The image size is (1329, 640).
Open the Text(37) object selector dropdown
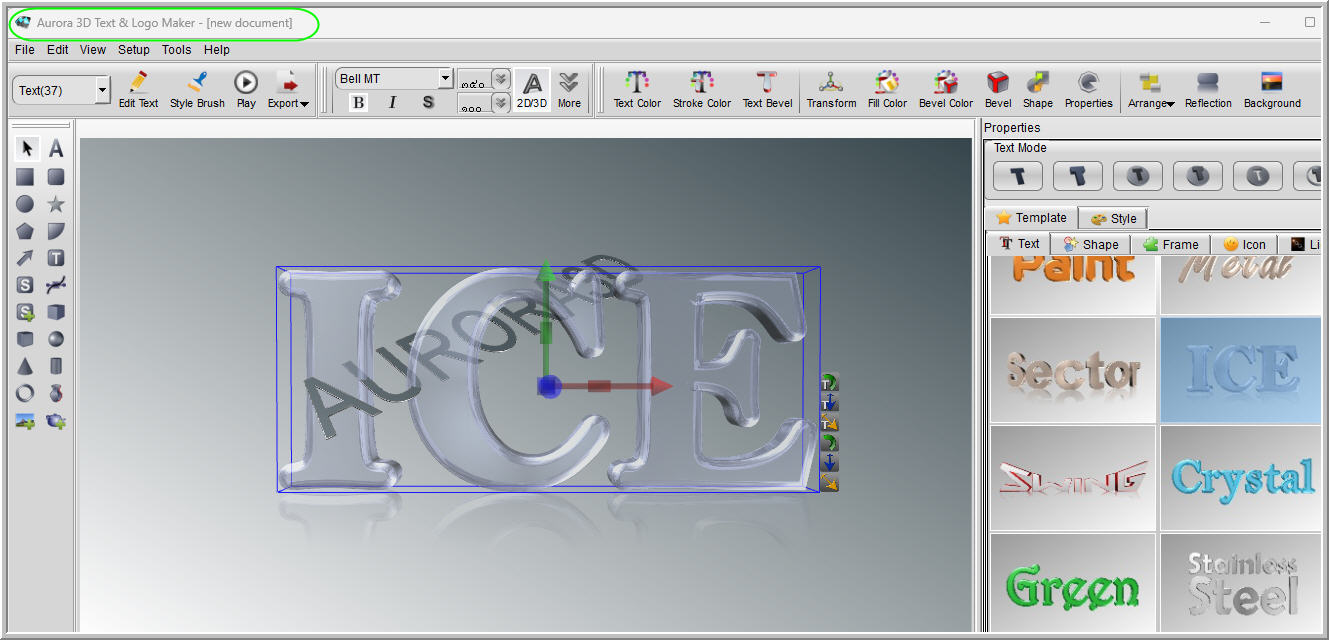coord(103,90)
